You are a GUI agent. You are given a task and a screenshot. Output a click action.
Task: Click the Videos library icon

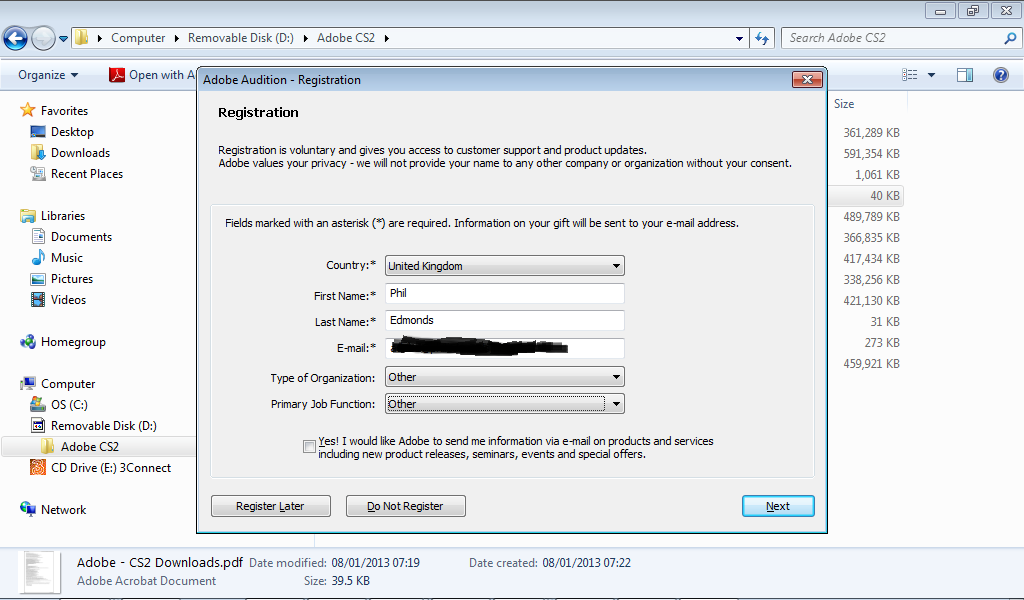39,300
